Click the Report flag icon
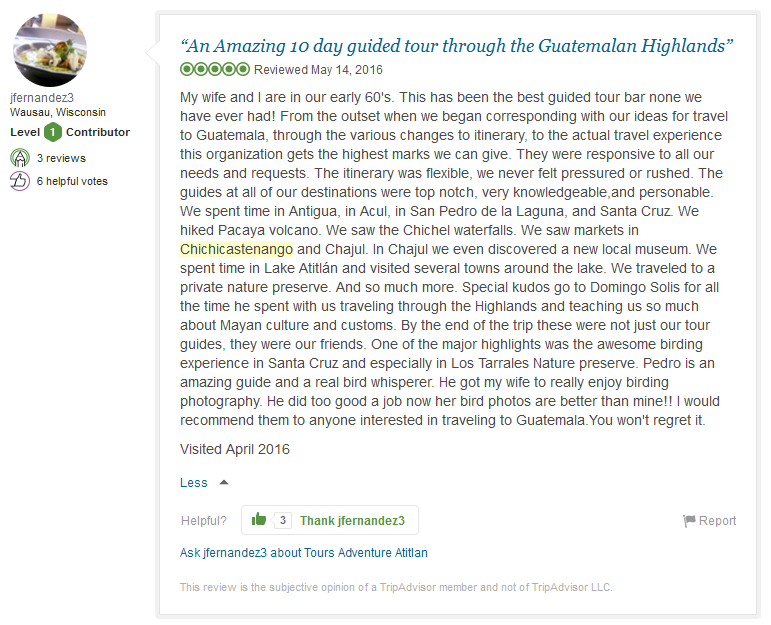 click(x=689, y=521)
